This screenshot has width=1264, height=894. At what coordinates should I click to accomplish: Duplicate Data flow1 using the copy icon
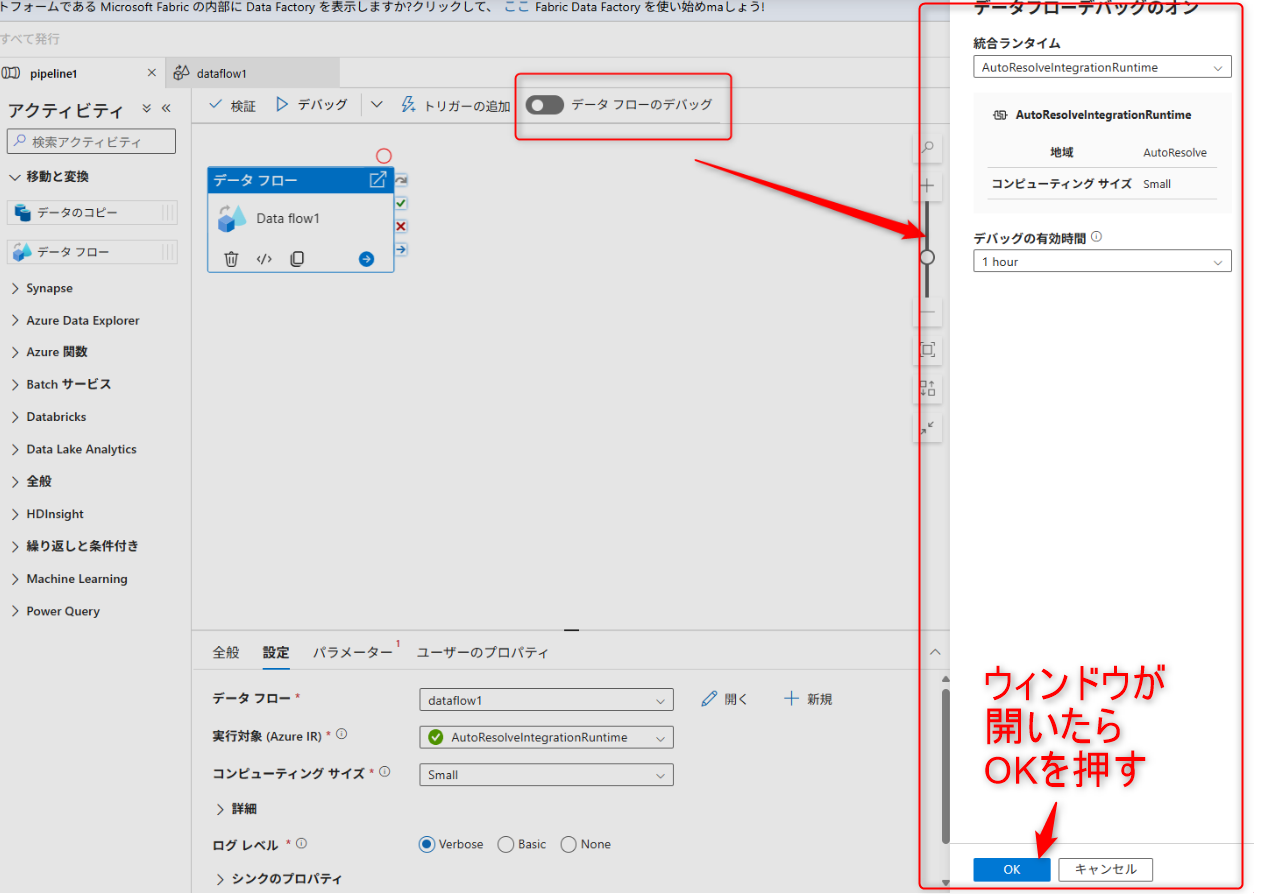pyautogui.click(x=297, y=258)
